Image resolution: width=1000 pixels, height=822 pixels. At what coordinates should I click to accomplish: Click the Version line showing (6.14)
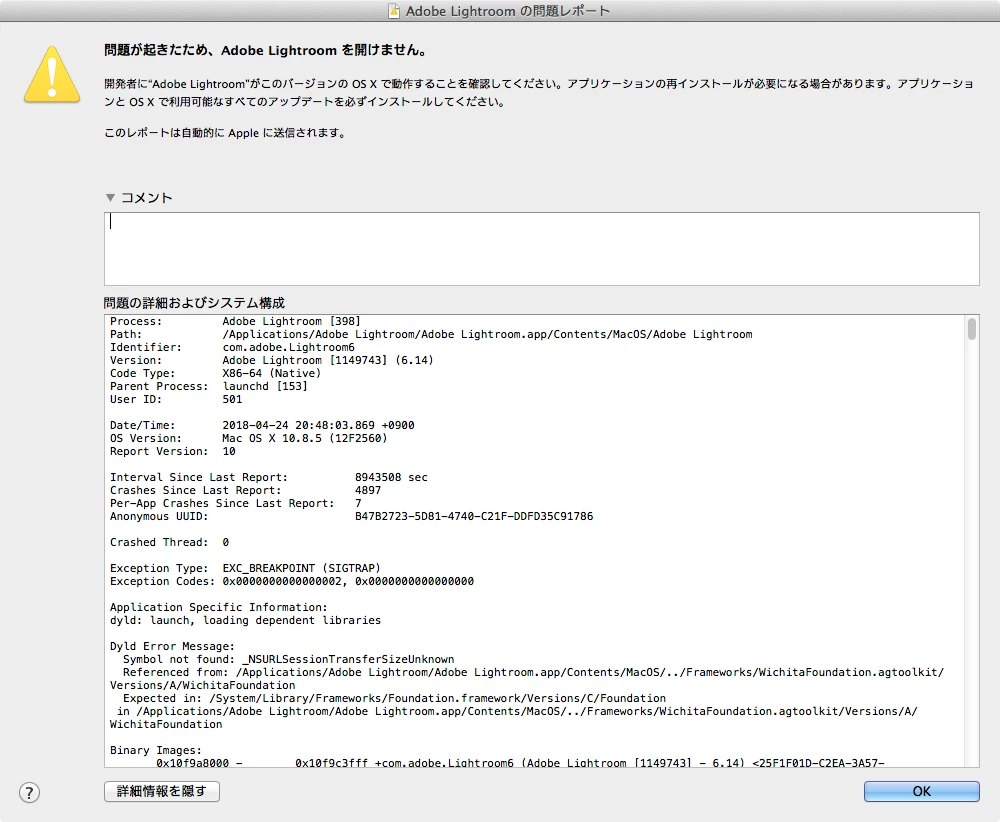272,360
